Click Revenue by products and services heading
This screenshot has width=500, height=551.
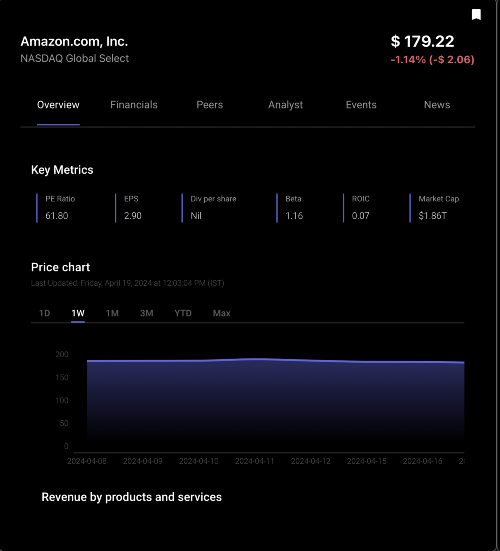(x=131, y=497)
